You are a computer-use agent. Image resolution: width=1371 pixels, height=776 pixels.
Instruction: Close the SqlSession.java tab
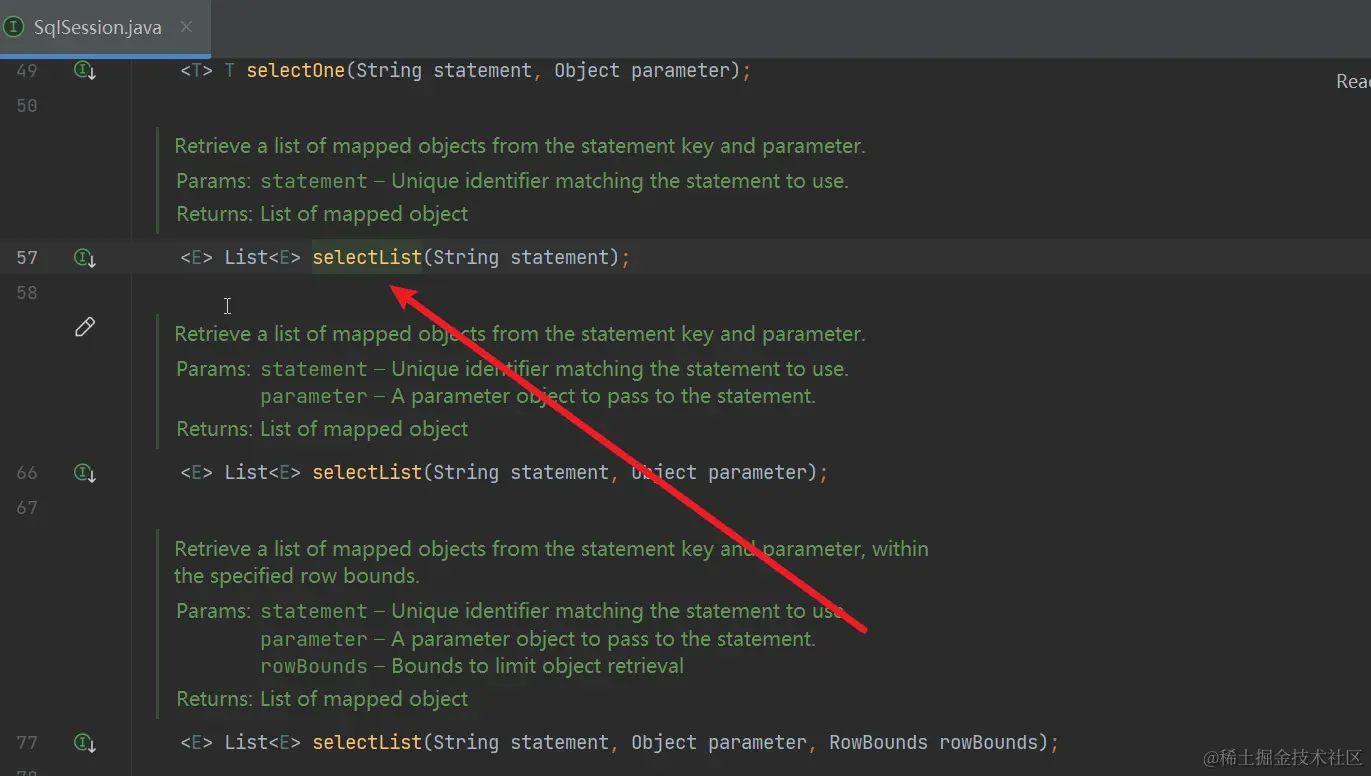[x=186, y=27]
